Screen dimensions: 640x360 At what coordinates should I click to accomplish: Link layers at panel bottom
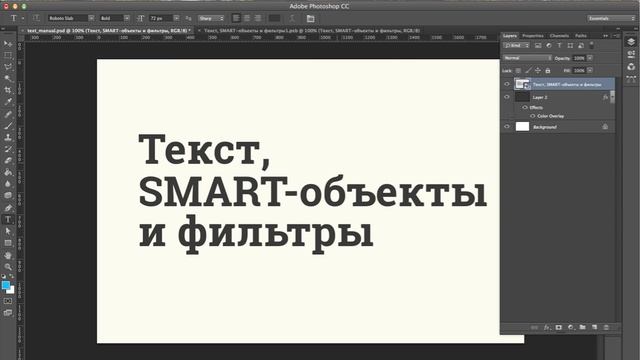[x=534, y=327]
